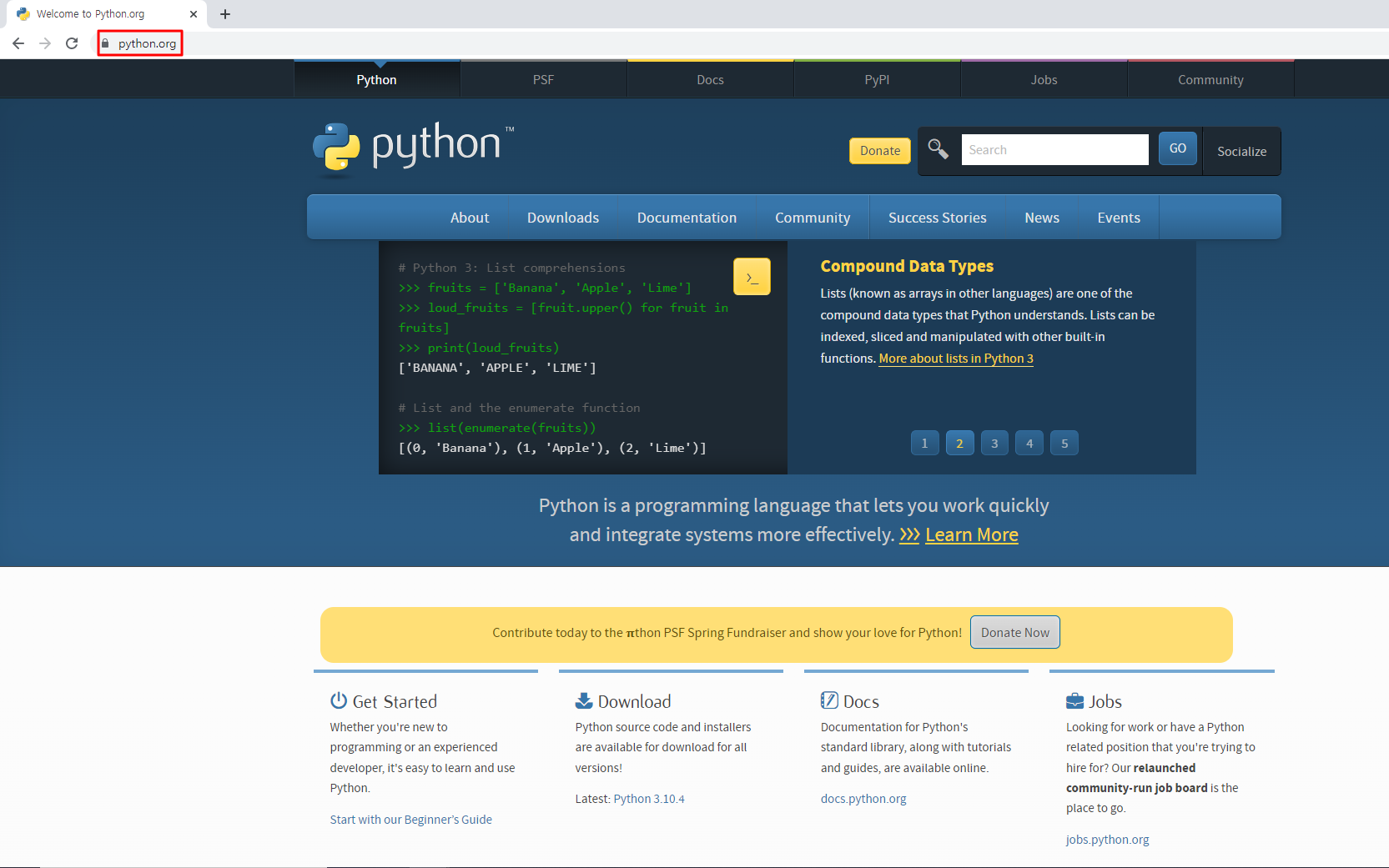Image resolution: width=1389 pixels, height=868 pixels.
Task: Click into the Search input field
Action: pyautogui.click(x=1055, y=150)
